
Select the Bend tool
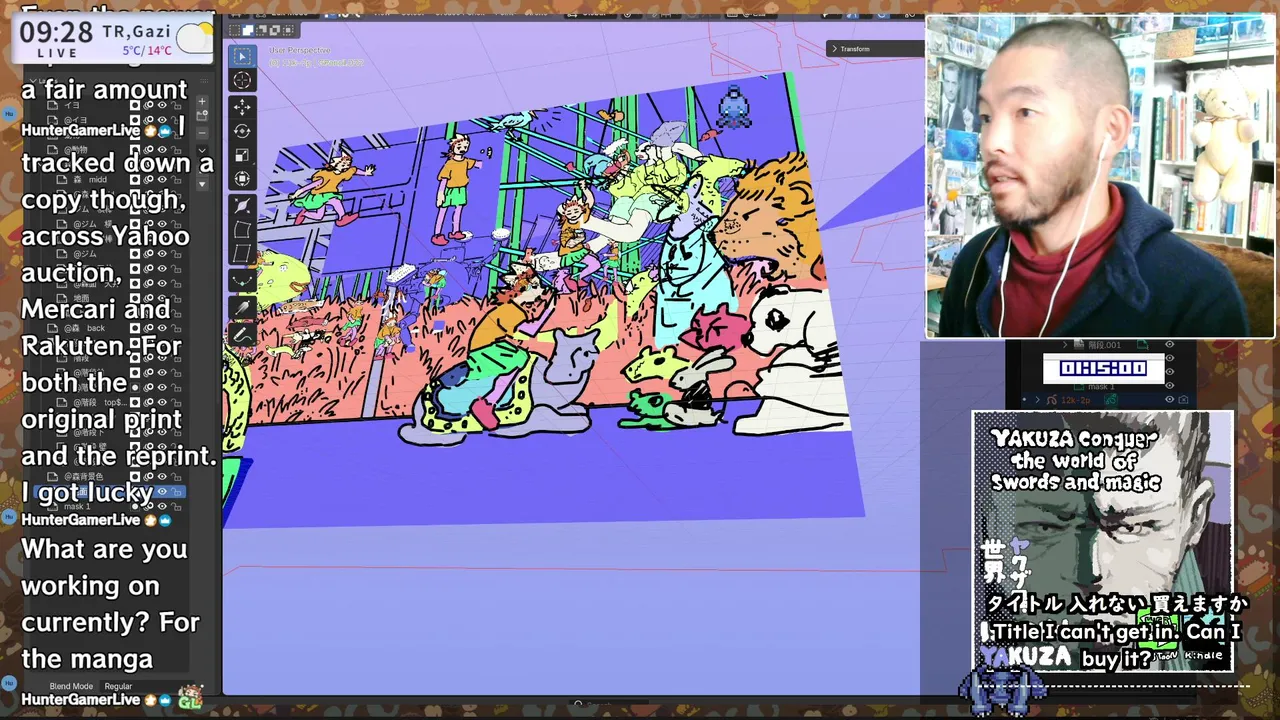[242, 230]
